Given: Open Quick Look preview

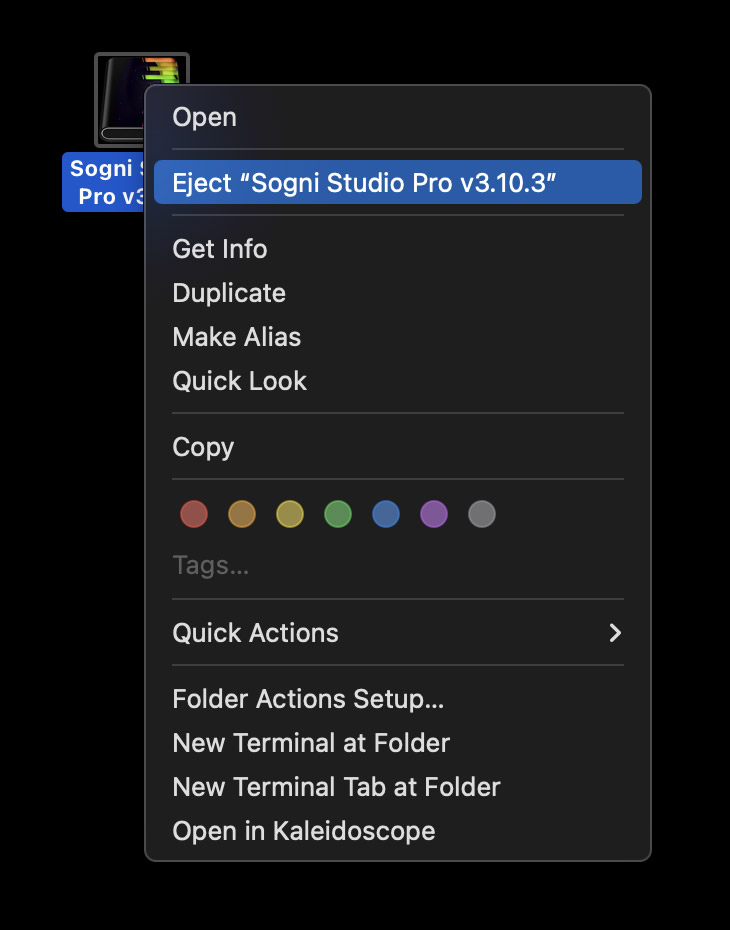Looking at the screenshot, I should pyautogui.click(x=240, y=381).
